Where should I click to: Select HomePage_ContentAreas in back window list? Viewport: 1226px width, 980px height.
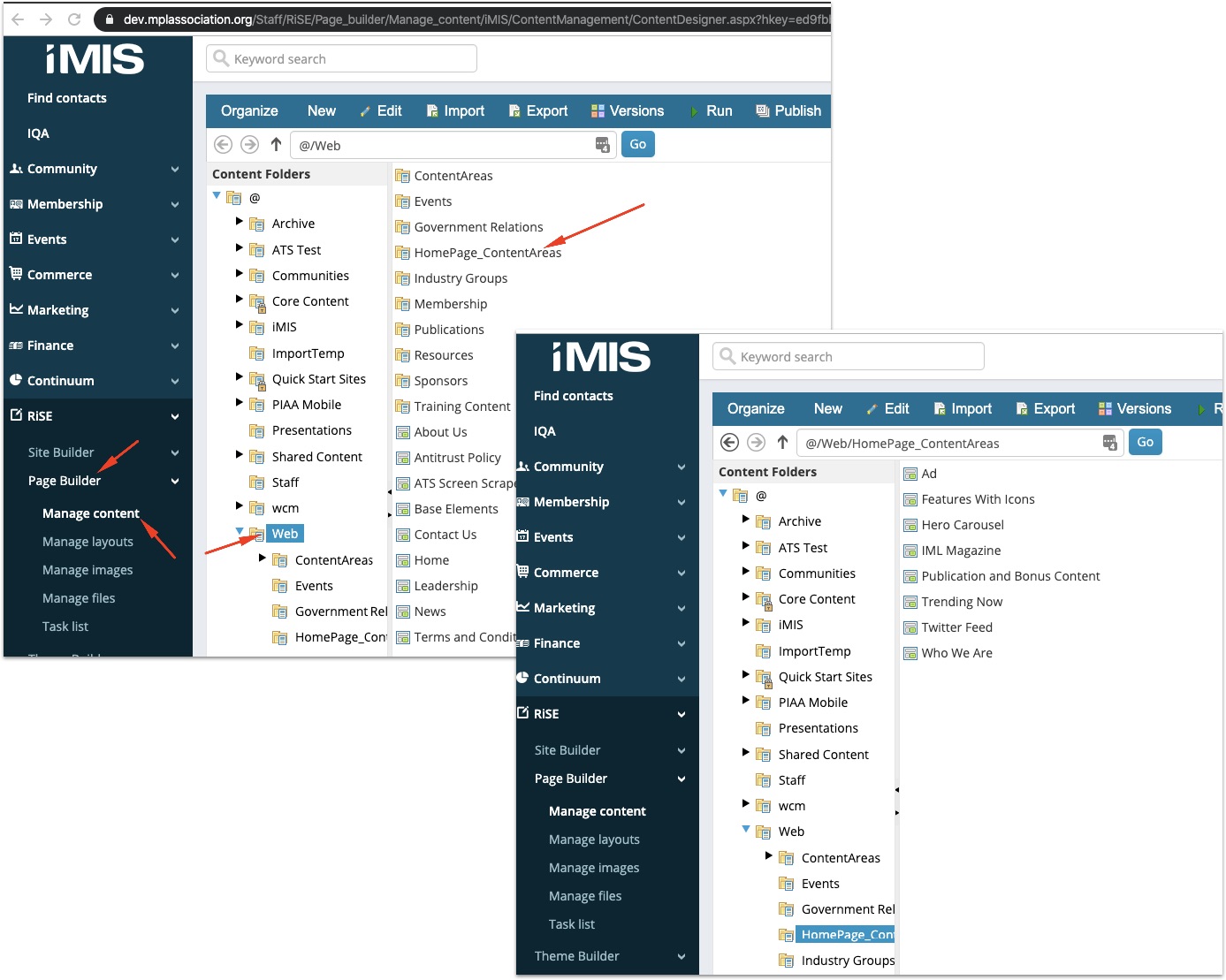click(x=487, y=253)
